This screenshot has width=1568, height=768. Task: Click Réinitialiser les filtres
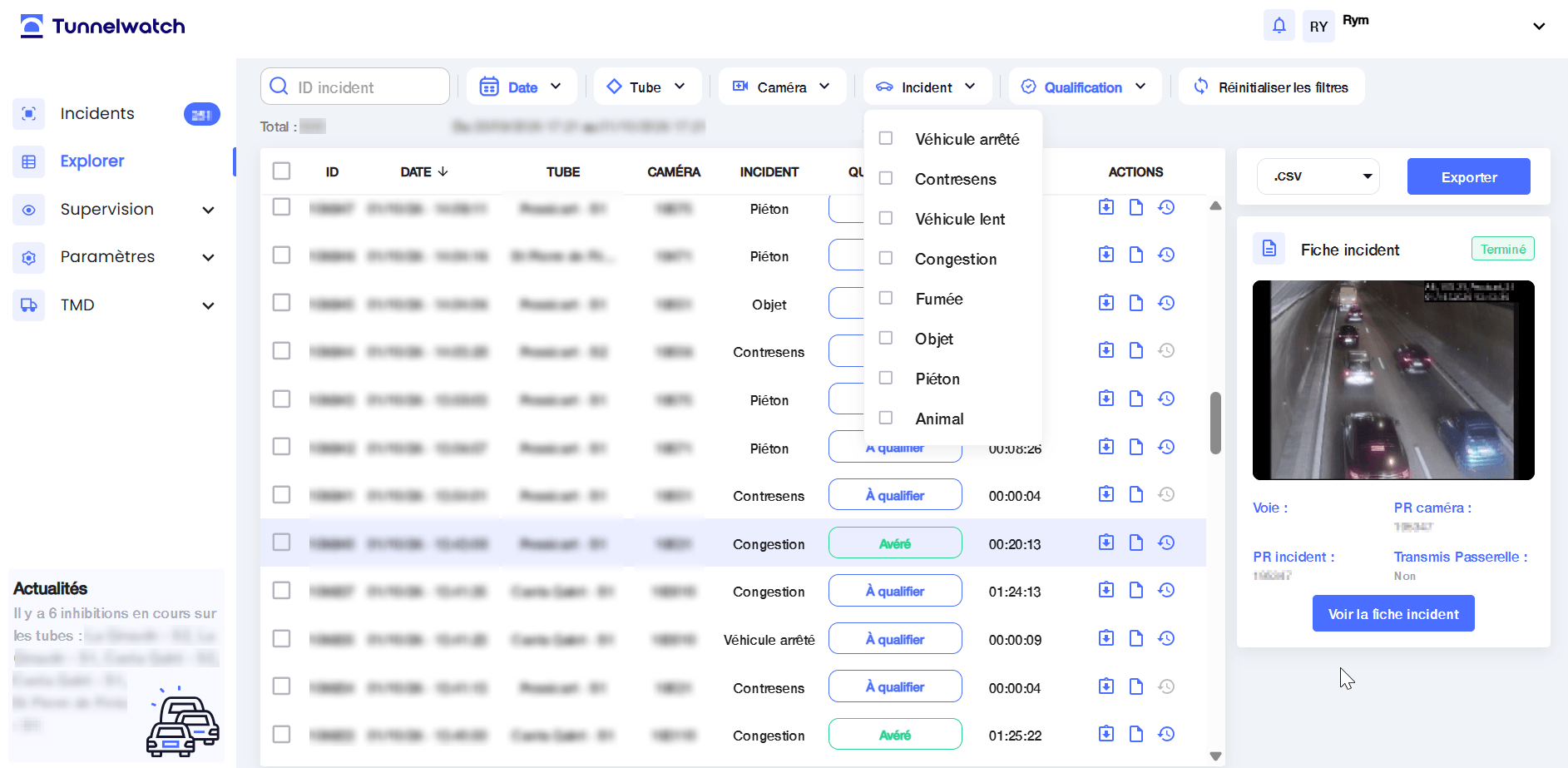pos(1271,87)
